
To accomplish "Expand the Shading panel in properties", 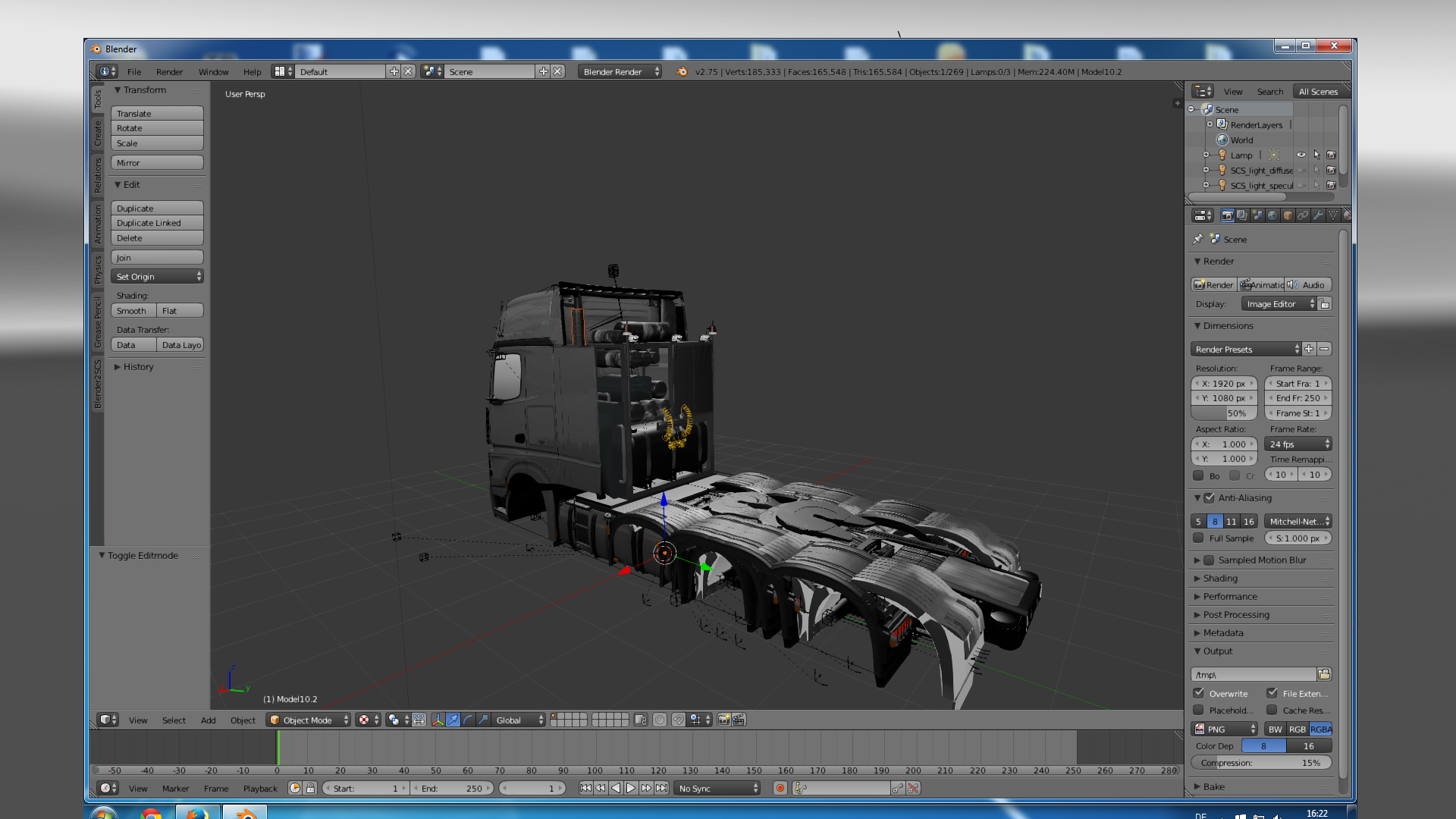I will point(1220,578).
